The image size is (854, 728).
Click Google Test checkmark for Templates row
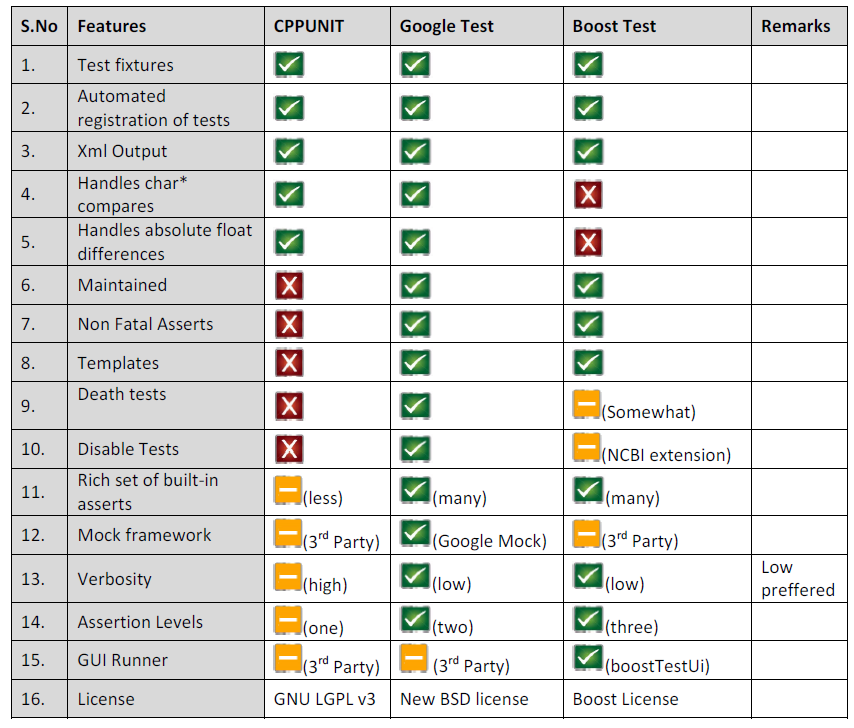tap(415, 363)
